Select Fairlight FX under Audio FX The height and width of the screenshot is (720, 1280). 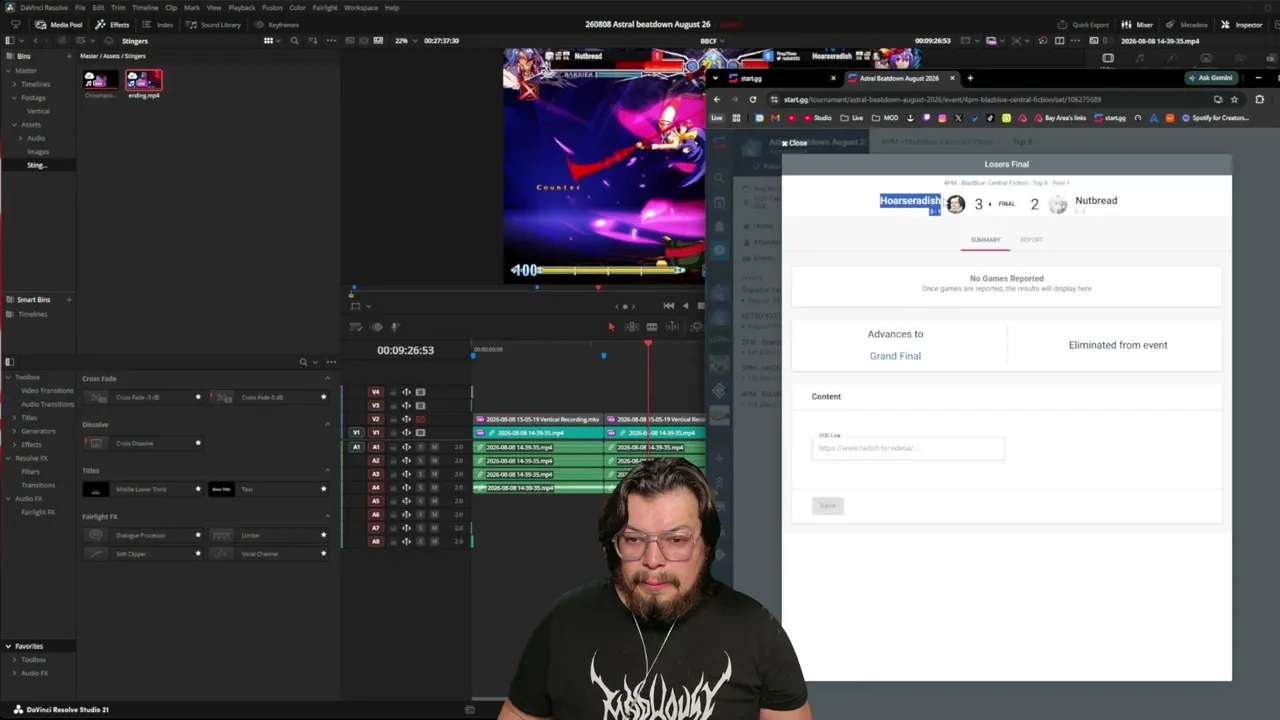pyautogui.click(x=38, y=512)
